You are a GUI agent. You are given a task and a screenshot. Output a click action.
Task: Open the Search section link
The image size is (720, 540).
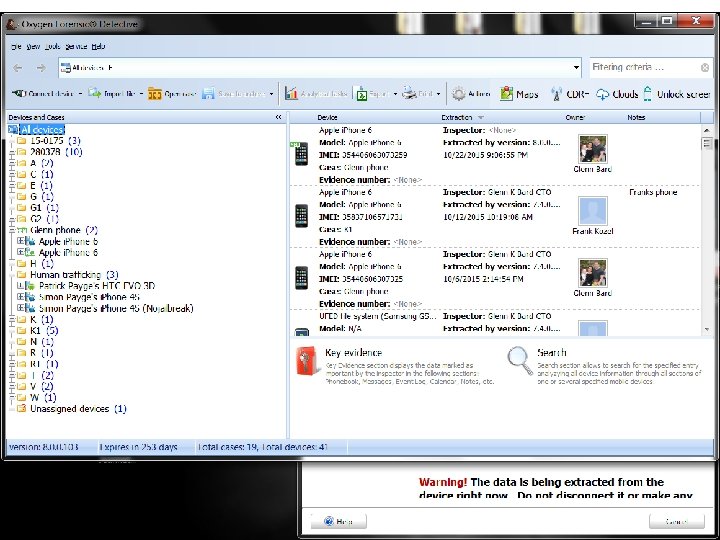(x=551, y=353)
